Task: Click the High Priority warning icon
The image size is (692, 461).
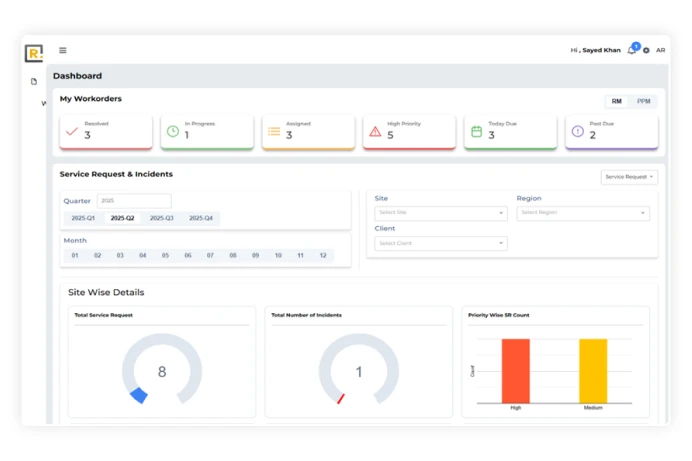Action: pyautogui.click(x=375, y=131)
